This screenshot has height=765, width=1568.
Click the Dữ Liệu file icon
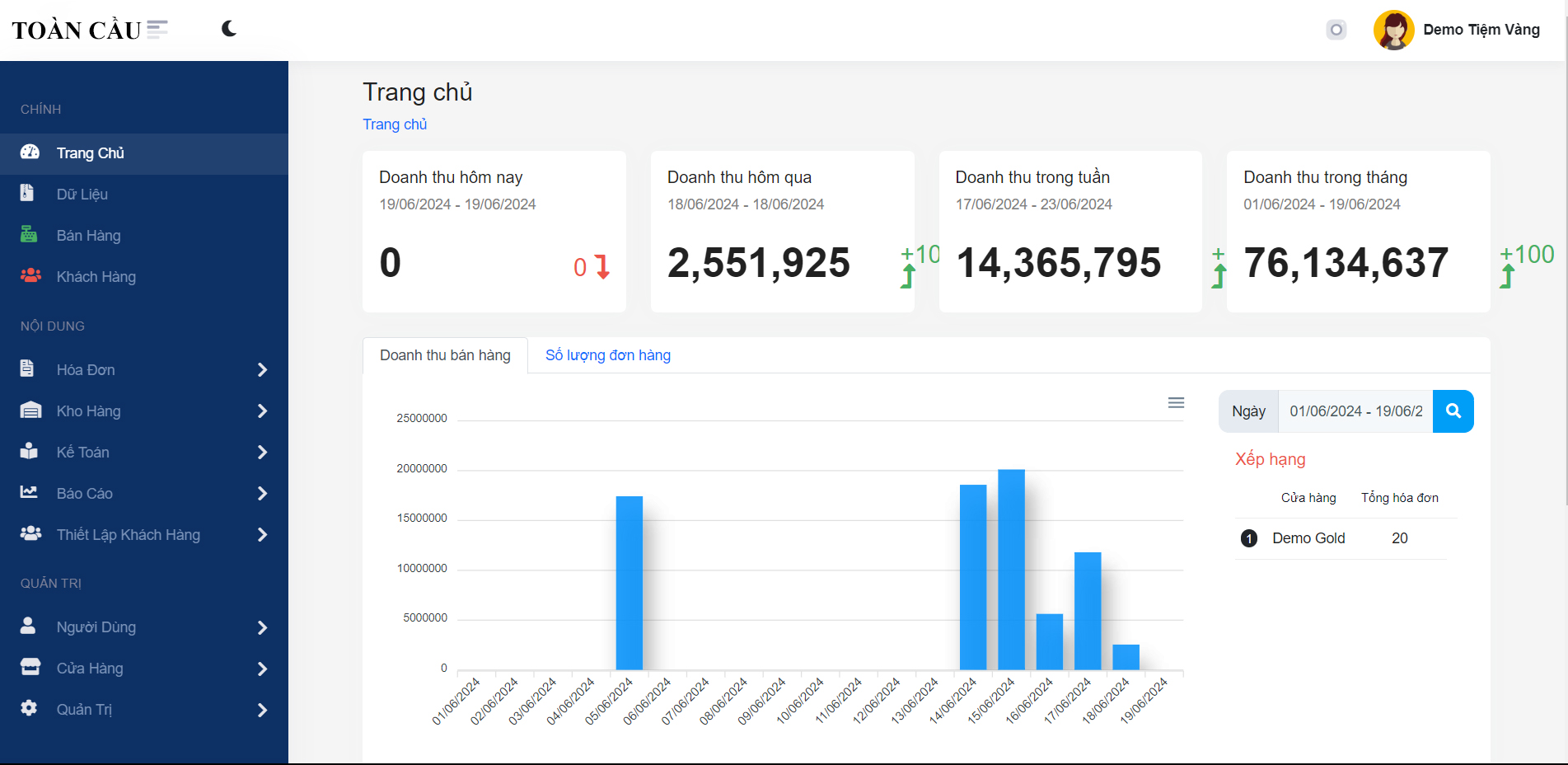point(27,193)
